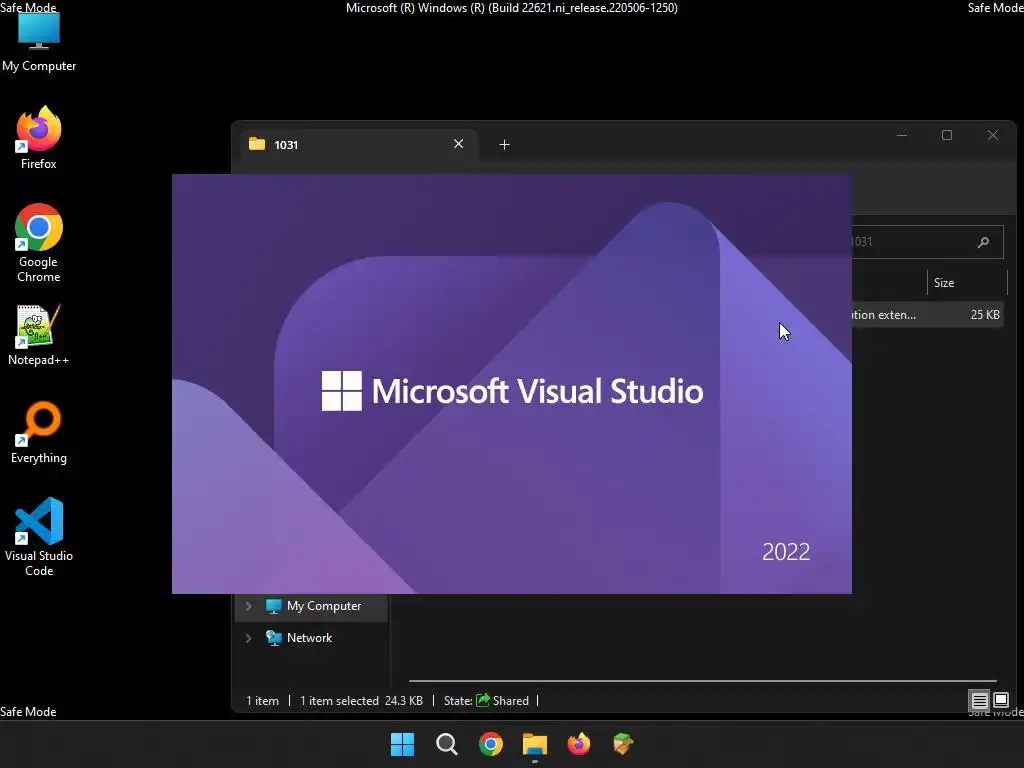
Task: Minimize the File Explorer window
Action: point(902,135)
